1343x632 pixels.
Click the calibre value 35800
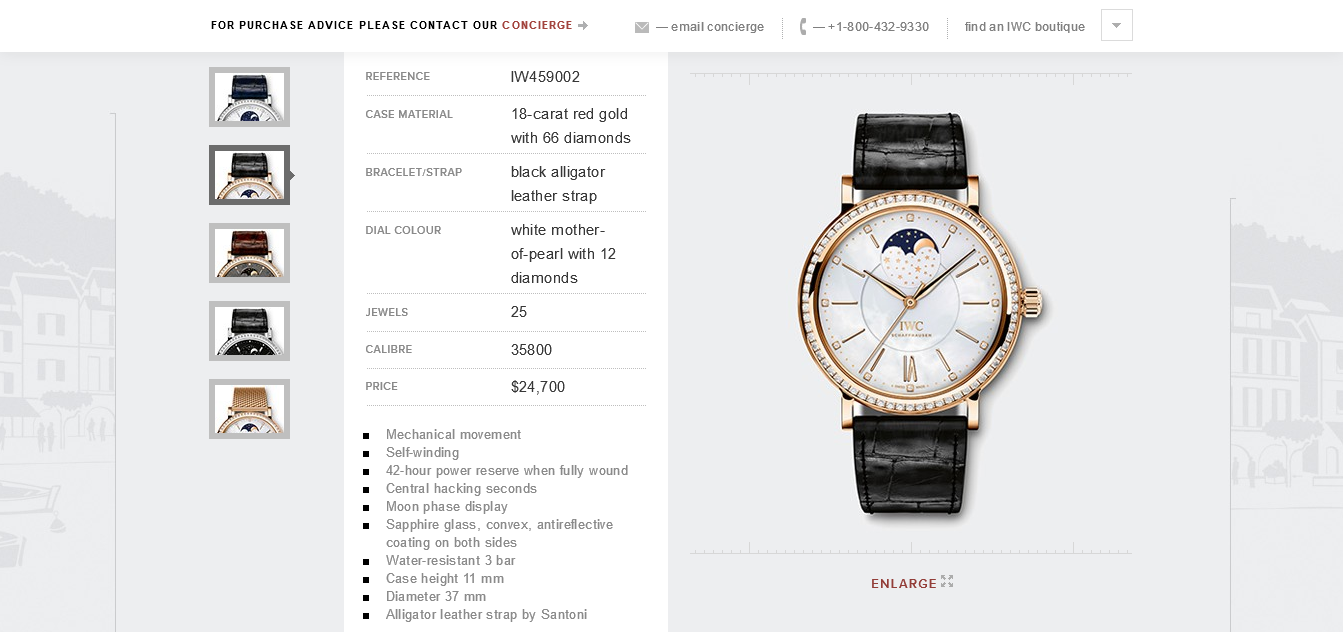[x=531, y=350]
